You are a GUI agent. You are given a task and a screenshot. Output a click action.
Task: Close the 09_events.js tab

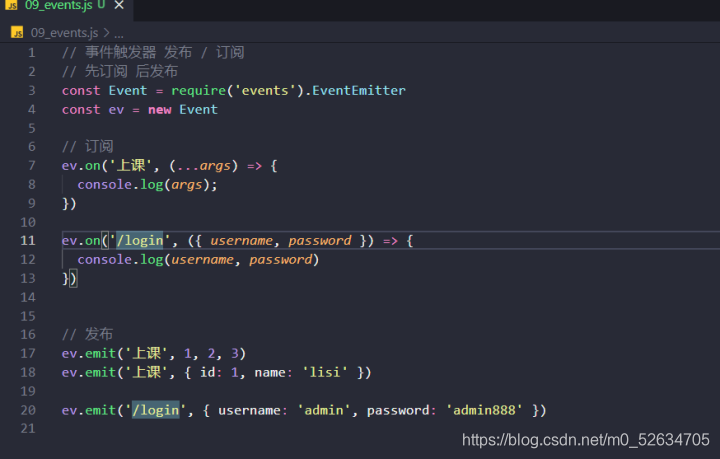coord(119,5)
